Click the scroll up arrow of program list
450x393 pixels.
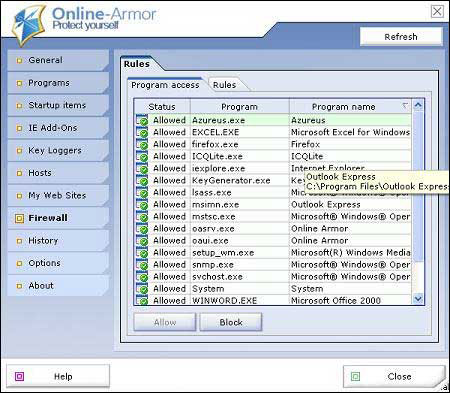pos(418,105)
